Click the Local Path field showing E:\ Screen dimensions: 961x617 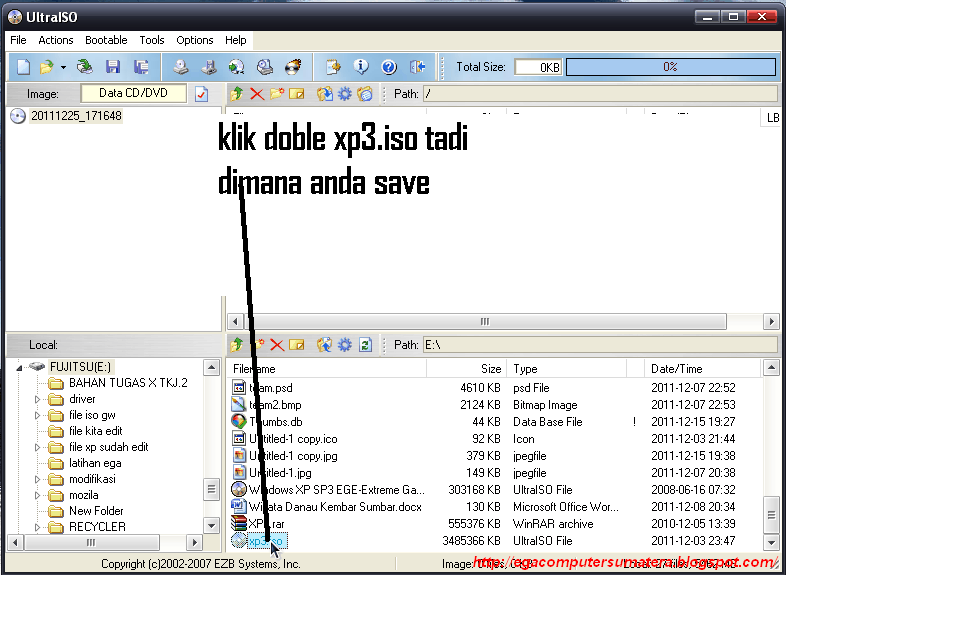[x=601, y=345]
